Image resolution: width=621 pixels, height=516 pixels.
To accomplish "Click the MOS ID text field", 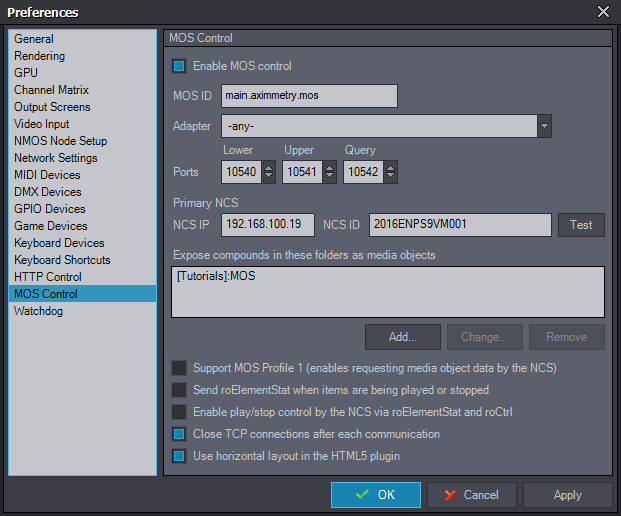I will tap(309, 96).
